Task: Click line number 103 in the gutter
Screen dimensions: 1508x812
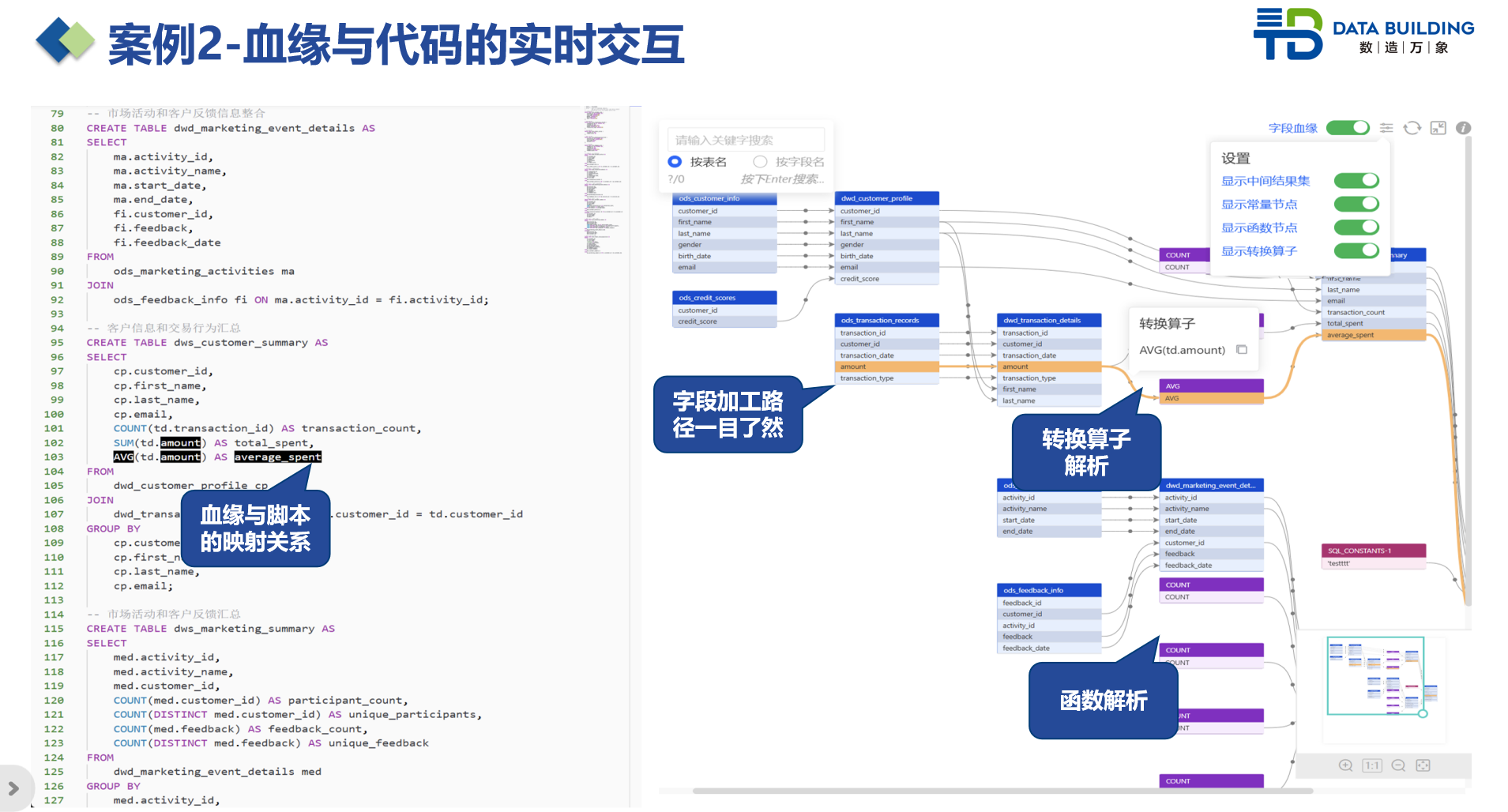Action: click(x=54, y=457)
